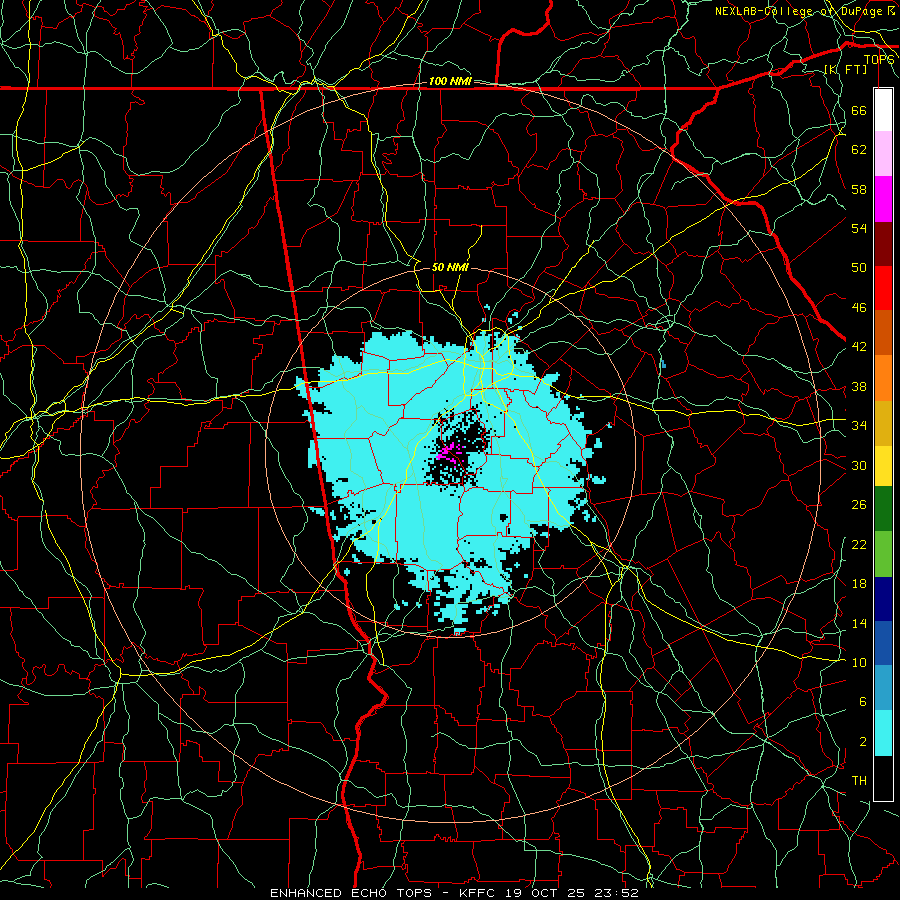Click the "50" scale label
The width and height of the screenshot is (900, 900).
(859, 268)
